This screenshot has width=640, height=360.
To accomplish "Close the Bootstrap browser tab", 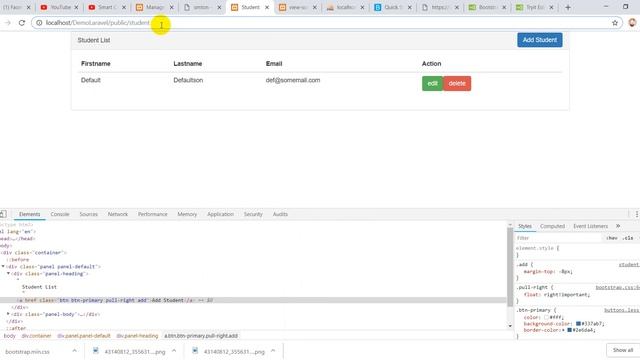I will point(504,7).
